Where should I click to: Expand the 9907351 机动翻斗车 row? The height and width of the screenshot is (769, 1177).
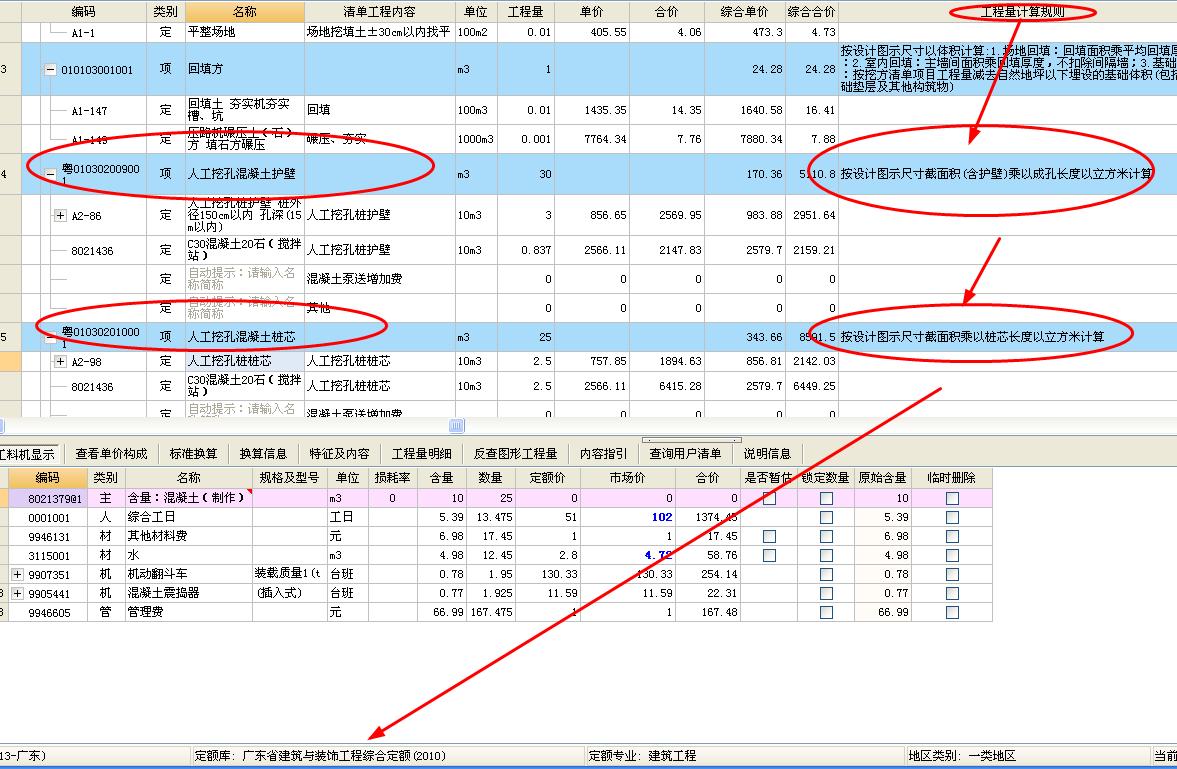coord(17,574)
